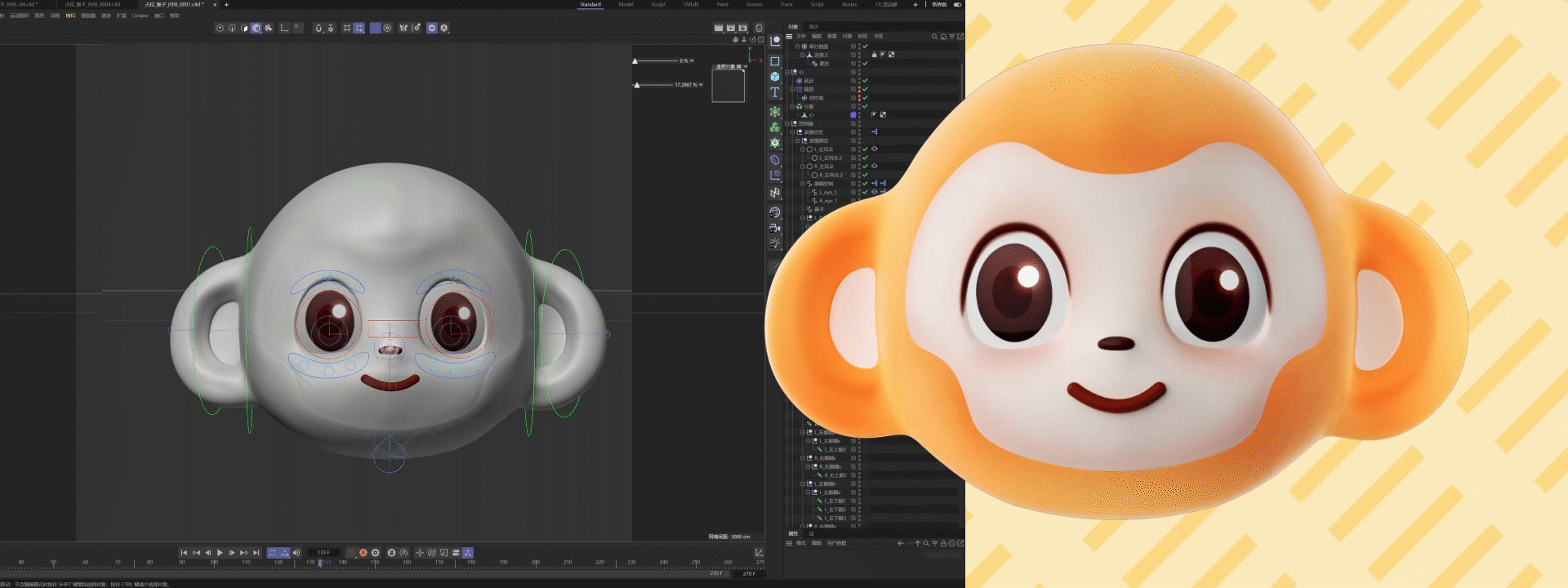Collapse the 控制器 object tree node
1568x588 pixels.
[x=787, y=123]
